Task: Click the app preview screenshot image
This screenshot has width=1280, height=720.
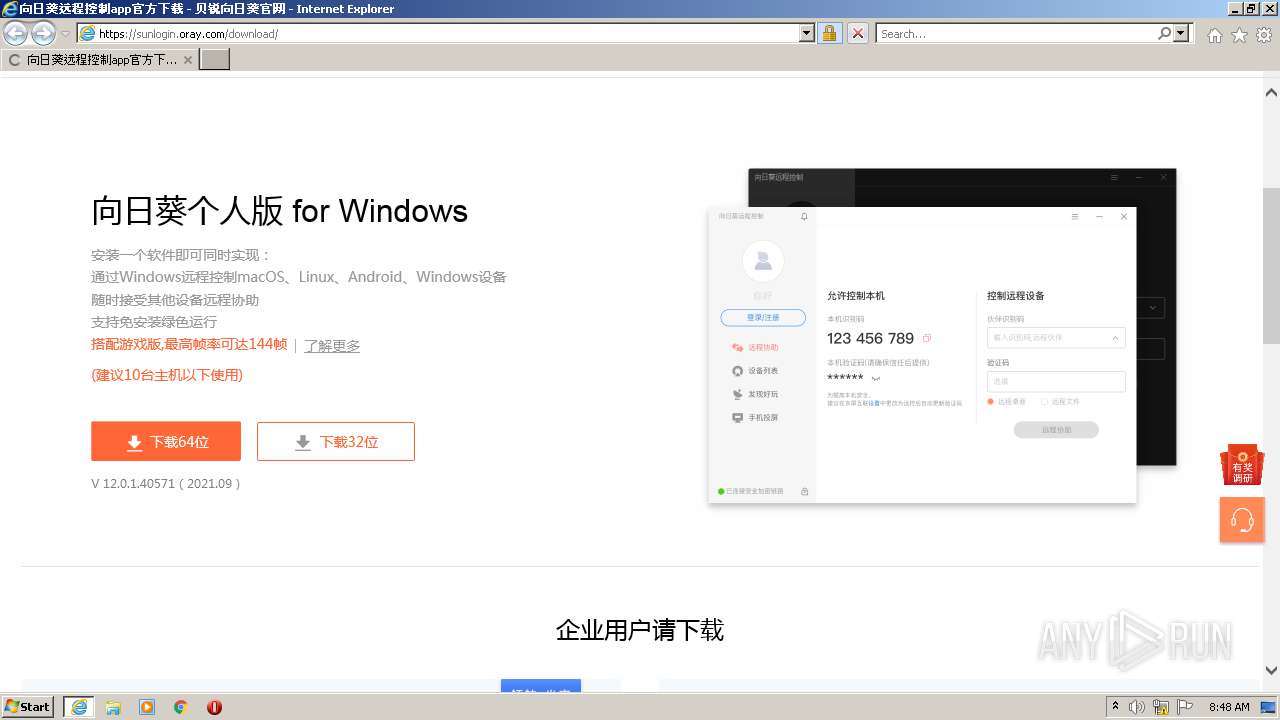Action: (x=942, y=337)
